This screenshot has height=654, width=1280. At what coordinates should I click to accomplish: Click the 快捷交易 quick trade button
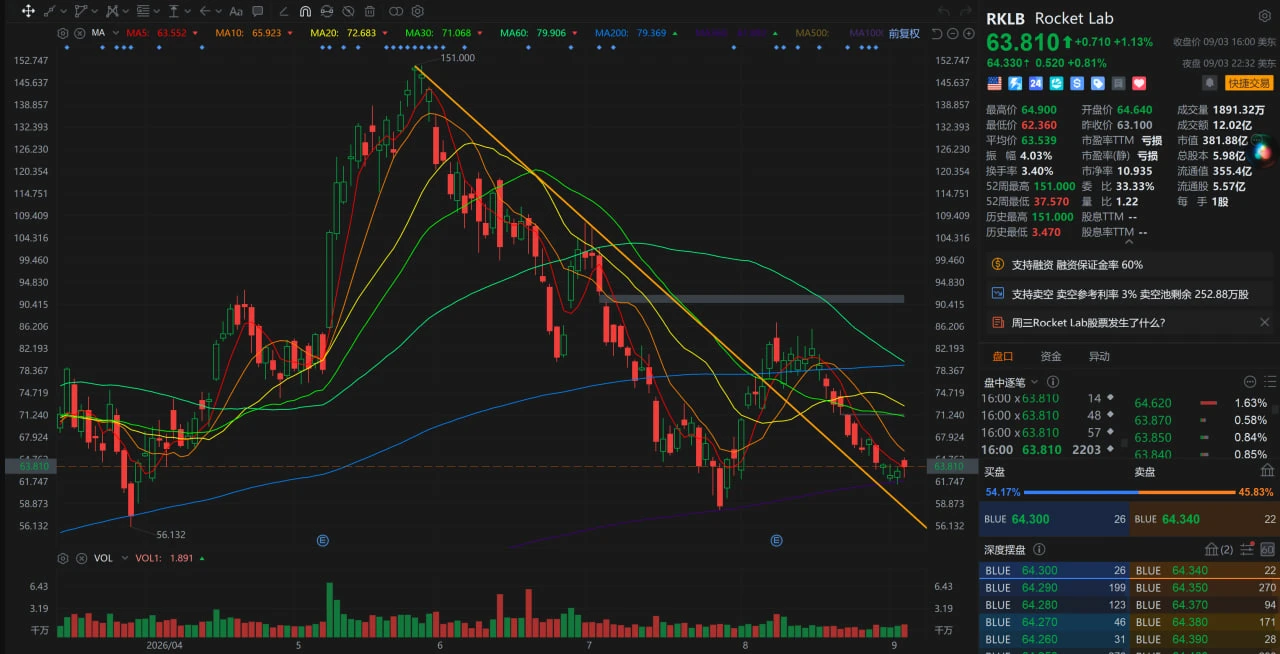tap(1249, 83)
